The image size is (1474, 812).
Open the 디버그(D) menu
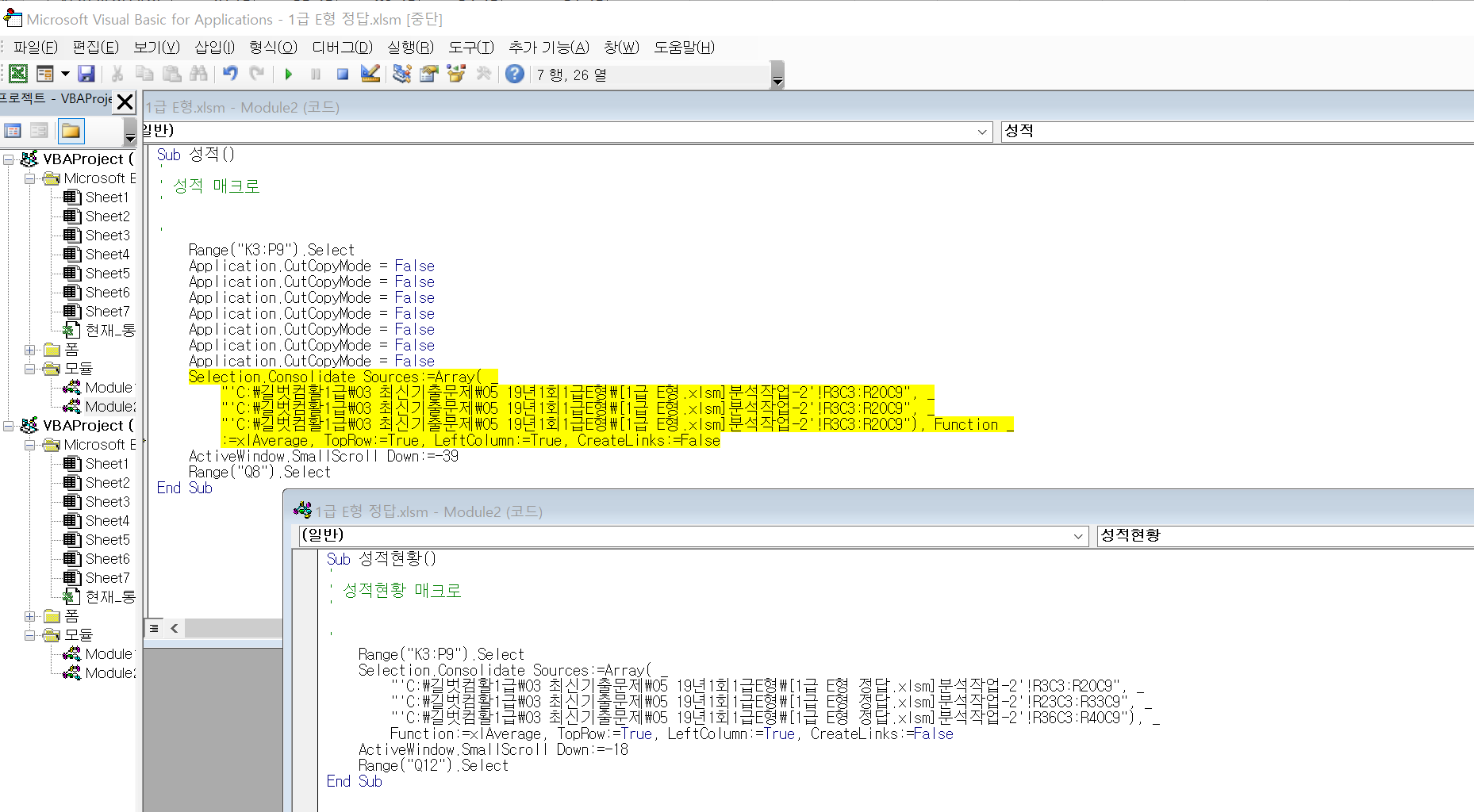coord(342,48)
